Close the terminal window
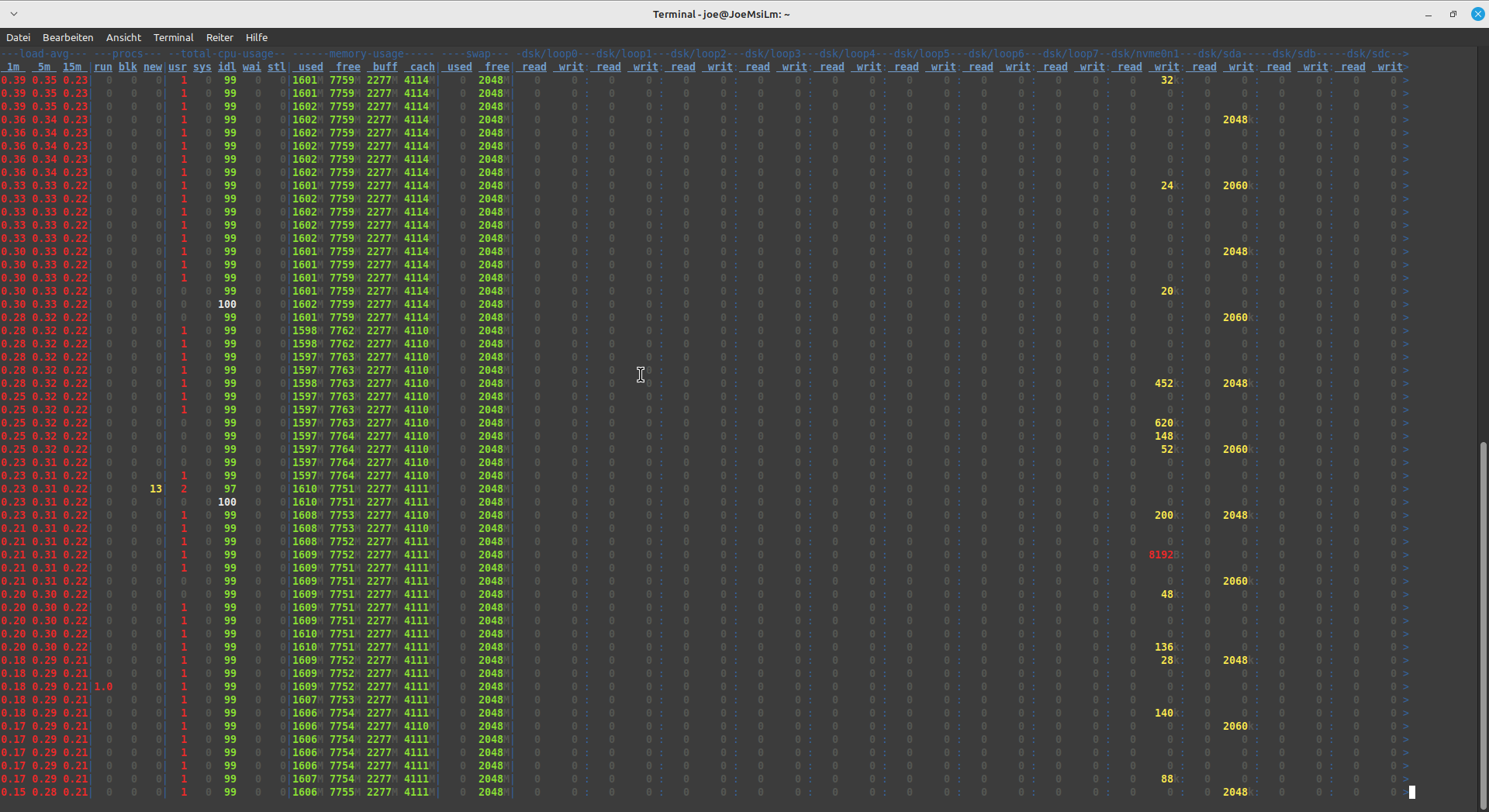 (1478, 14)
